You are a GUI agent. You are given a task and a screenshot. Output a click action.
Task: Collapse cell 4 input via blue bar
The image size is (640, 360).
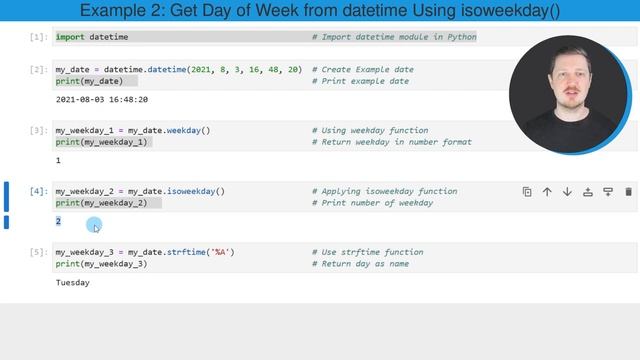(6, 197)
